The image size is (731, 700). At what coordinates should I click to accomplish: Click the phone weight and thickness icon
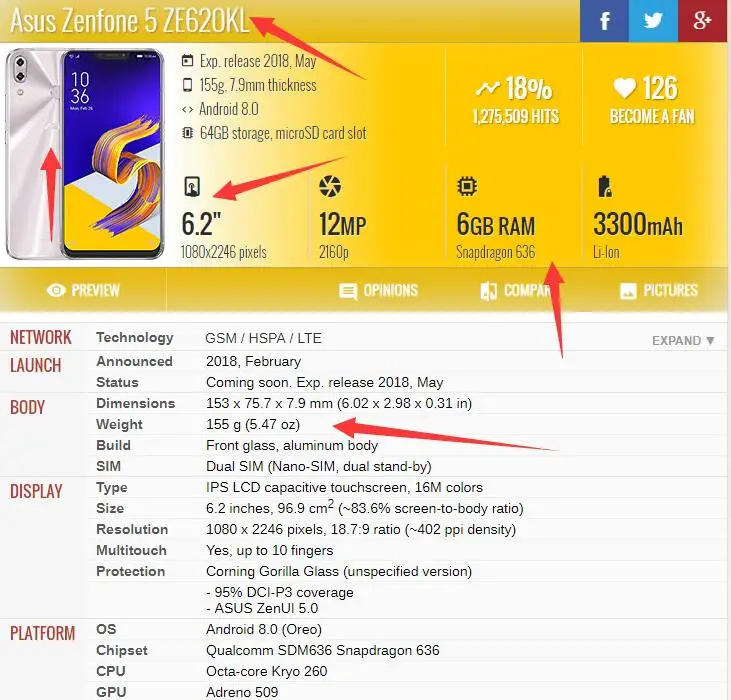coord(187,85)
